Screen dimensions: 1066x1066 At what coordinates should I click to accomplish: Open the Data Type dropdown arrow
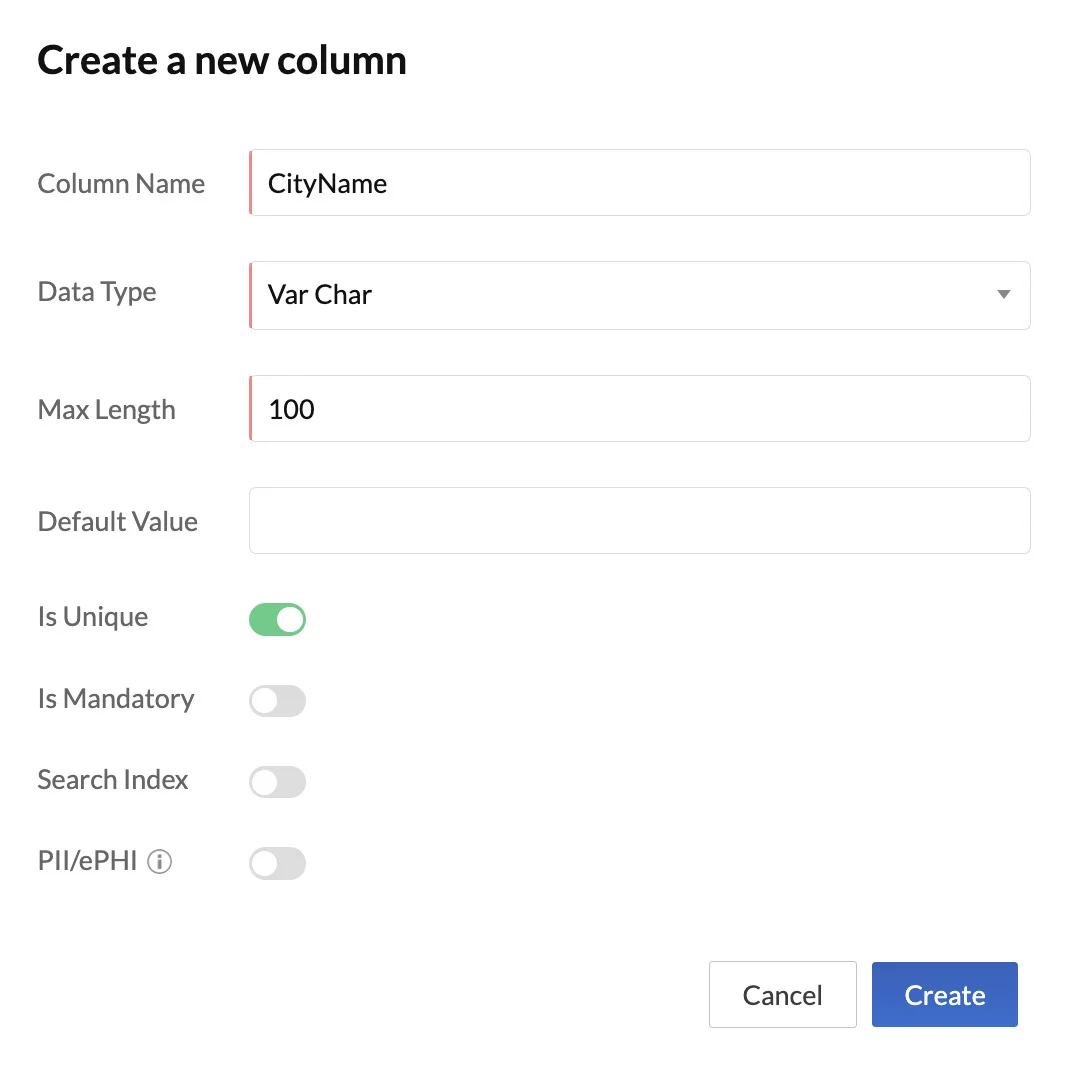pos(1003,294)
